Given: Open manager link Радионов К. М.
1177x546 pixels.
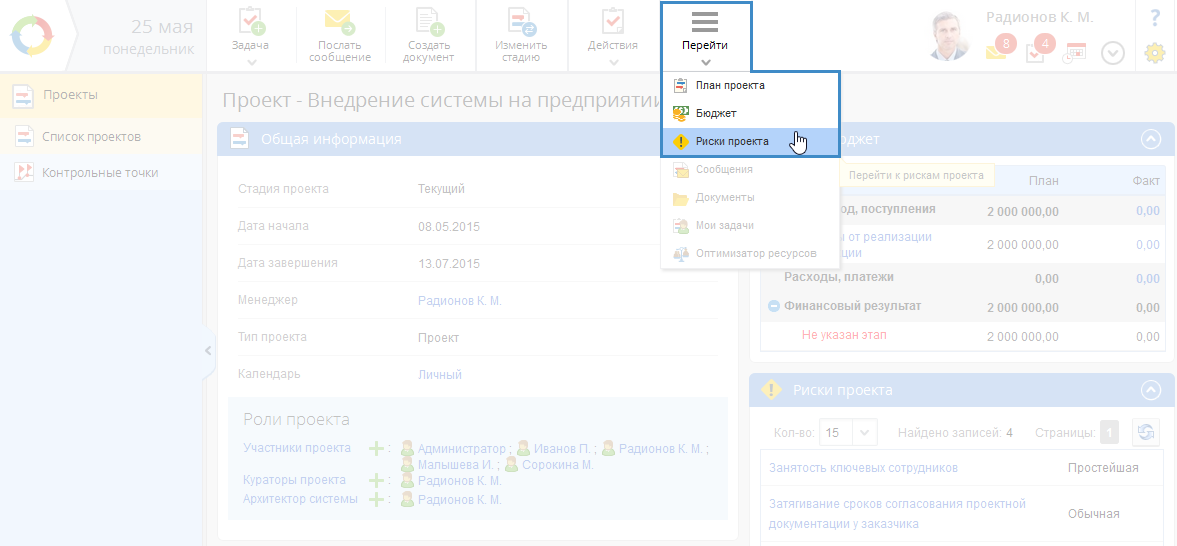Looking at the screenshot, I should point(460,300).
